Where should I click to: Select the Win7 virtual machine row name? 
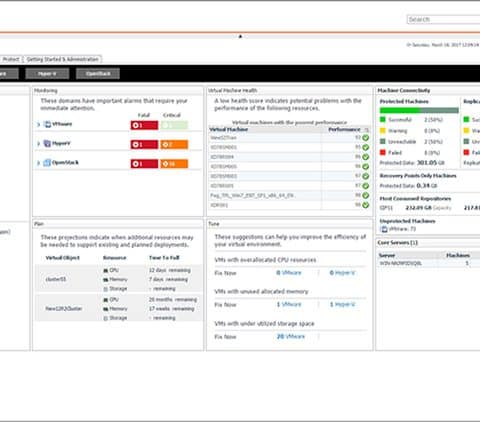click(252, 196)
